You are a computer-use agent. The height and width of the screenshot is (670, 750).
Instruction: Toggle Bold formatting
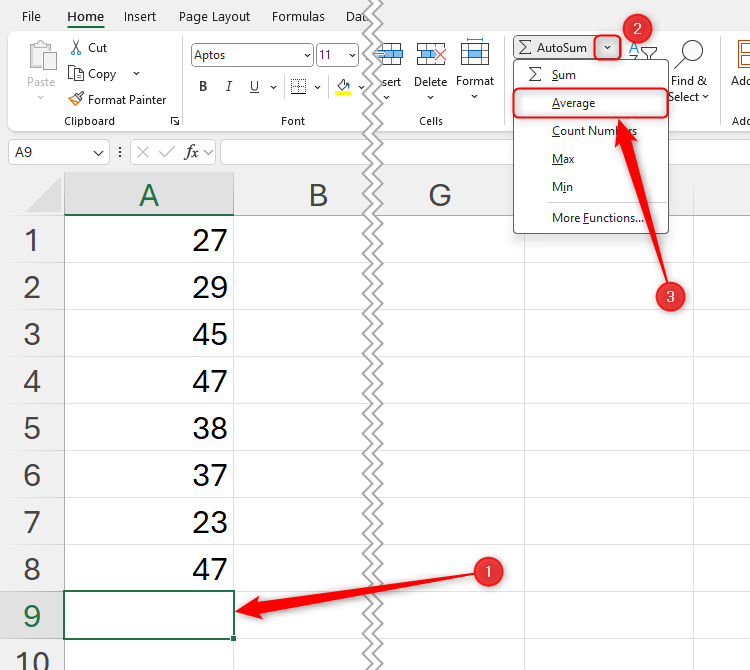204,87
